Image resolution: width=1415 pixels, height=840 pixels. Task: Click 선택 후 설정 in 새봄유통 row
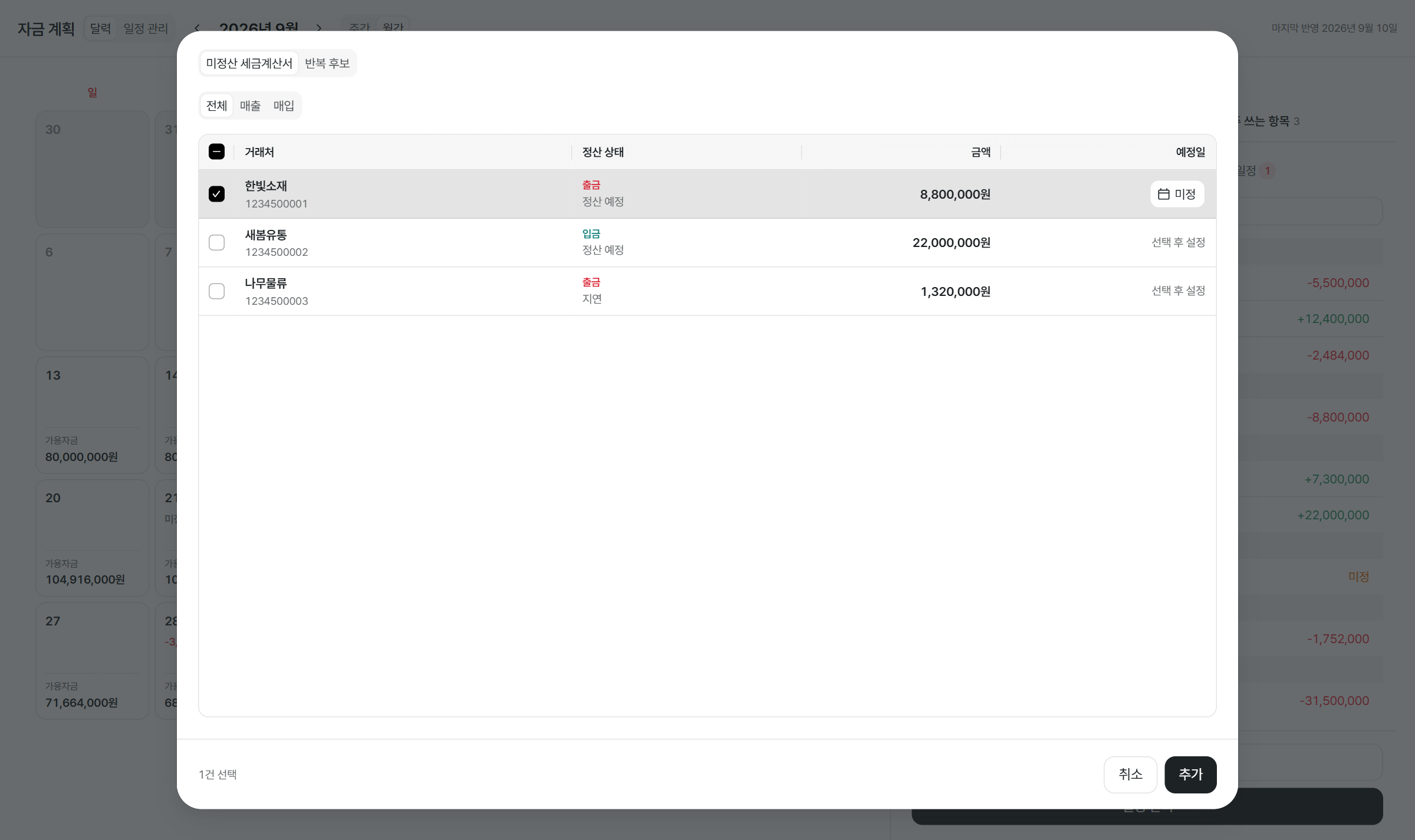click(1178, 242)
